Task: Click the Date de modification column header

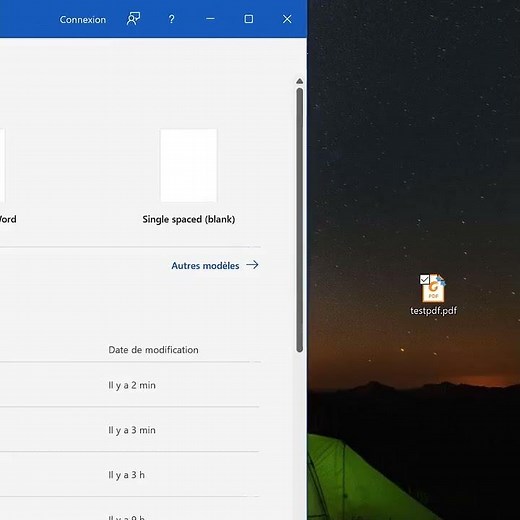Action: 153,350
